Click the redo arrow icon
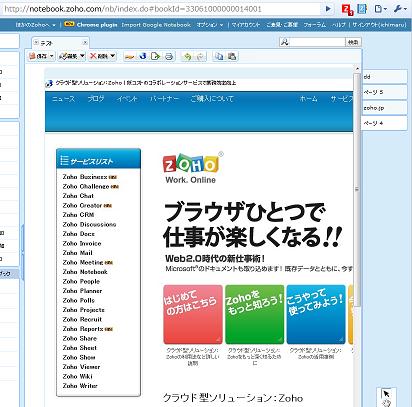Image resolution: width=412 pixels, height=407 pixels. (201, 57)
